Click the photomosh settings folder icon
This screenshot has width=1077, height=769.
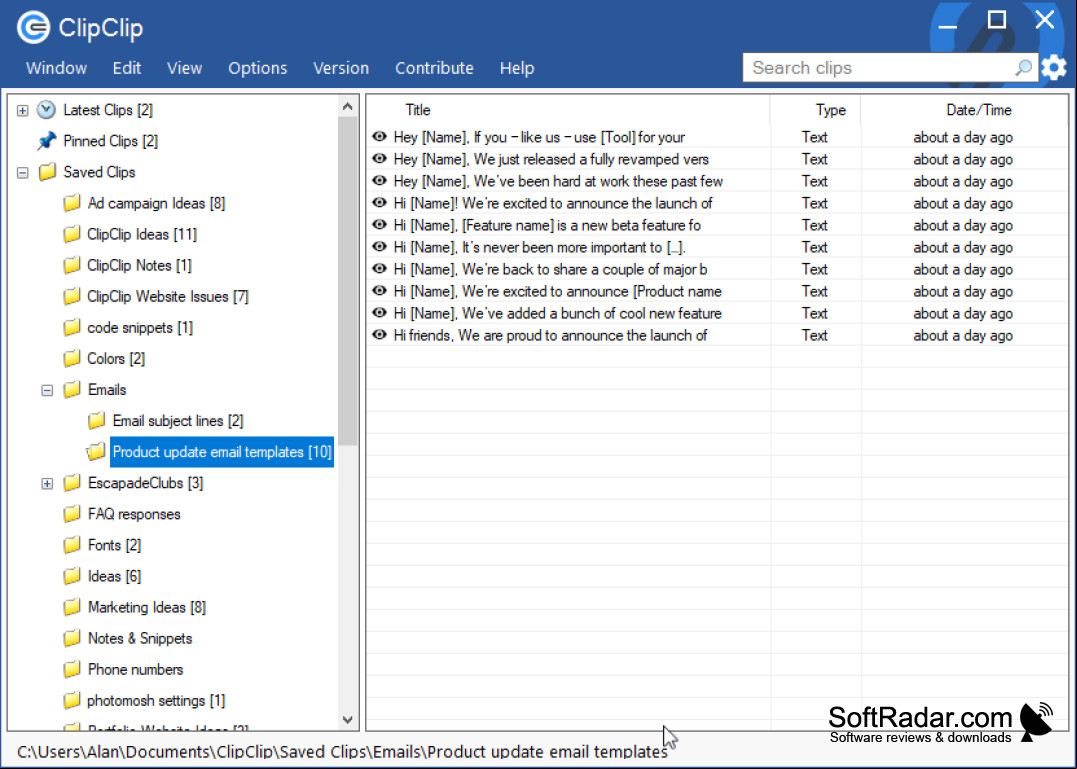(x=71, y=700)
